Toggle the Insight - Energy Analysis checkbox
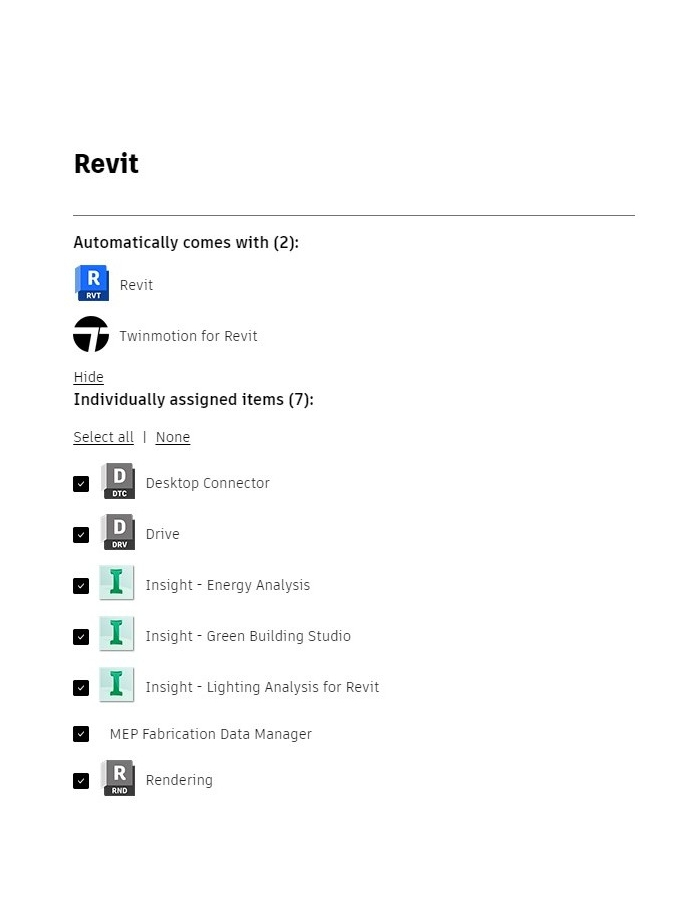Screen dimensions: 691x922 (81, 586)
